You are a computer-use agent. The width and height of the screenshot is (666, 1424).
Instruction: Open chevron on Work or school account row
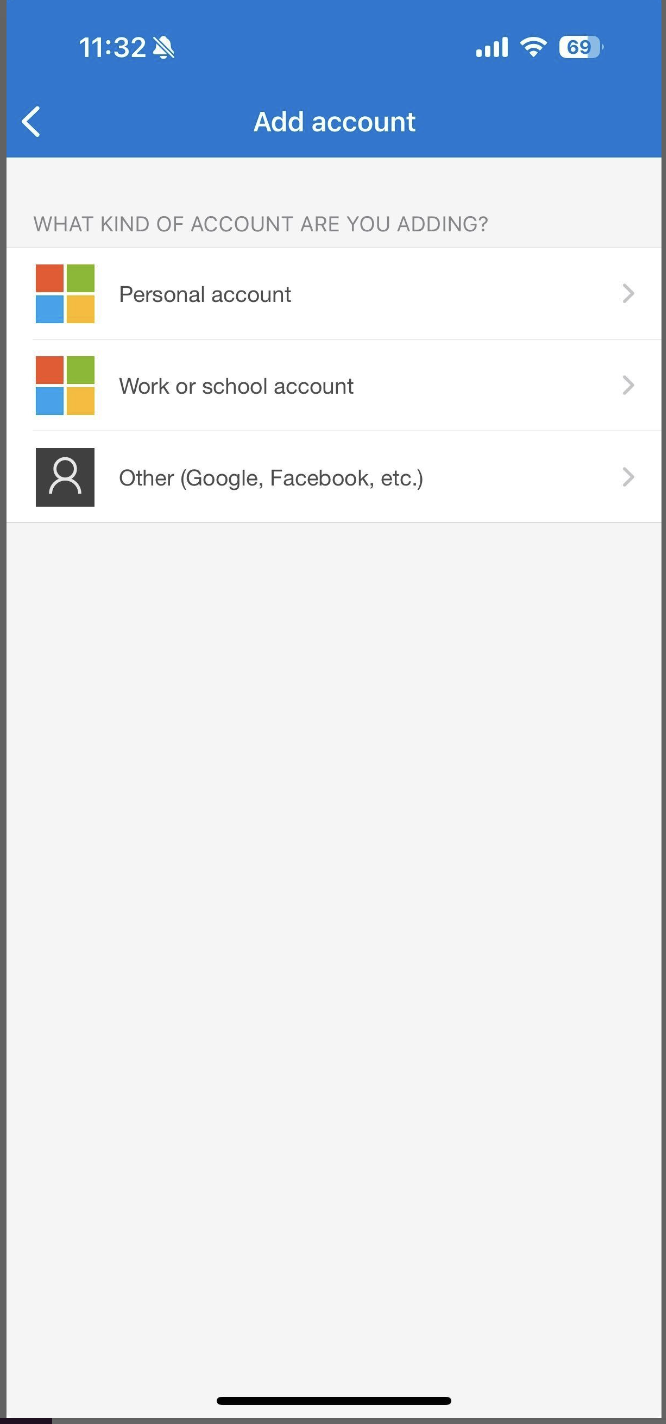pos(628,385)
